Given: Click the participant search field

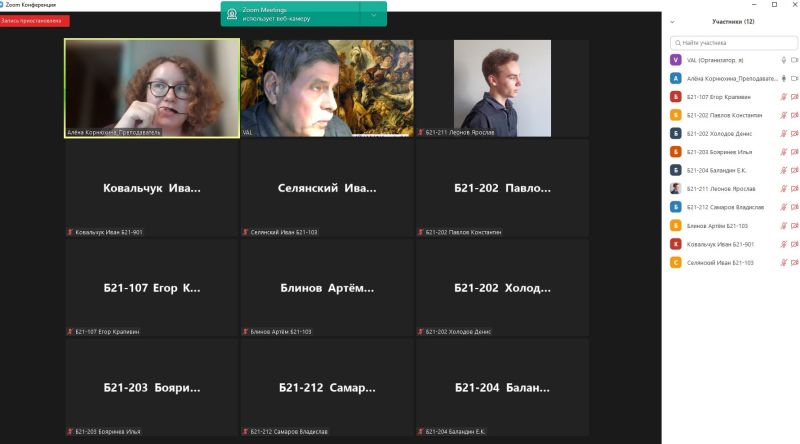Looking at the screenshot, I should [x=734, y=43].
